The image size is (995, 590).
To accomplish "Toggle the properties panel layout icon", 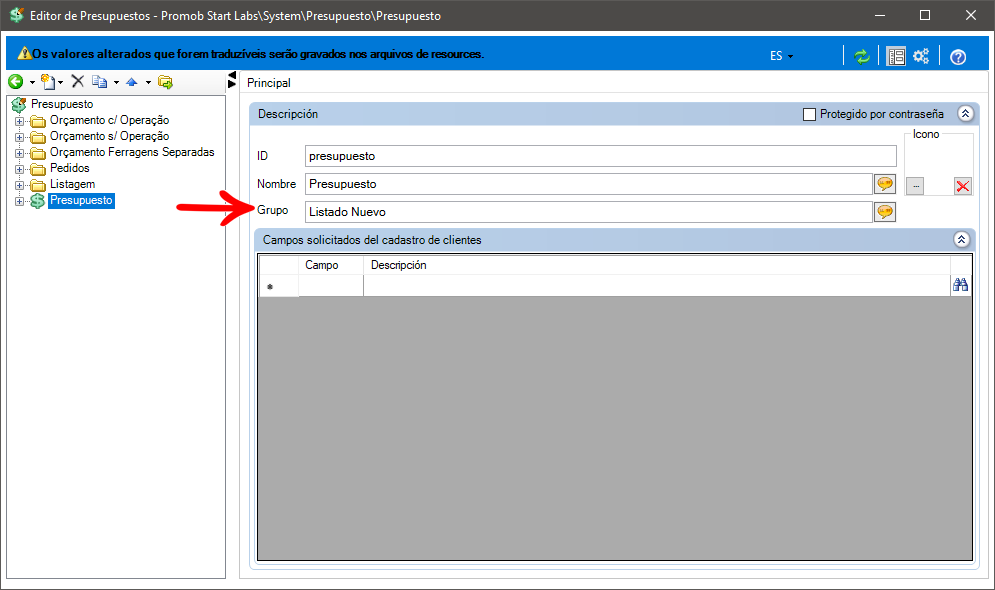I will click(896, 56).
